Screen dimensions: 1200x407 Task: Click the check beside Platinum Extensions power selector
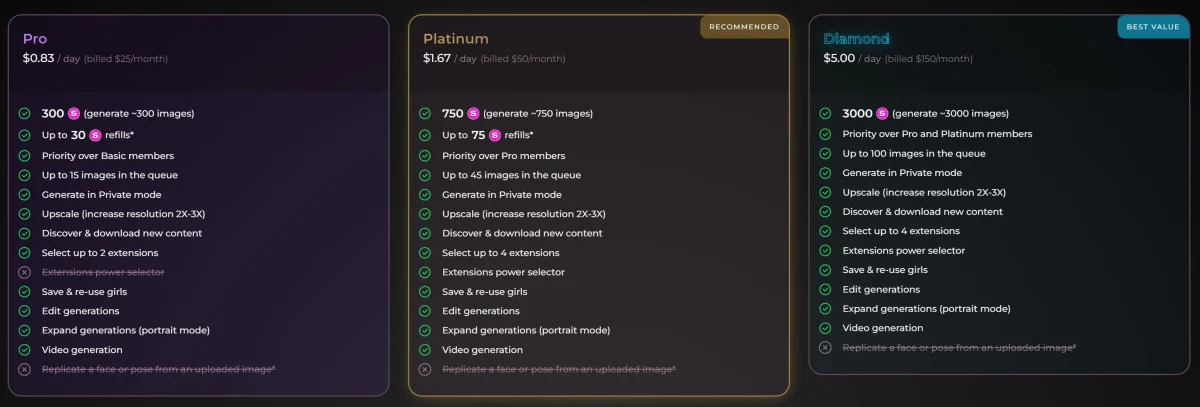425,272
